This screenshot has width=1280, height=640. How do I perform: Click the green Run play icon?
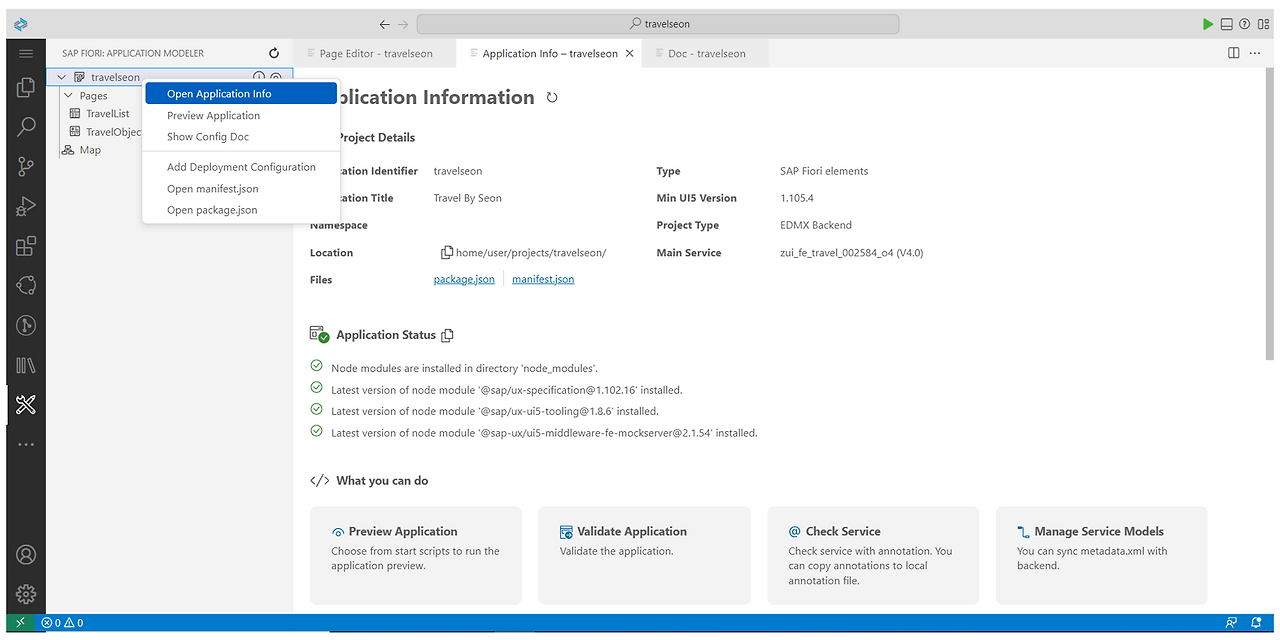(x=1208, y=24)
